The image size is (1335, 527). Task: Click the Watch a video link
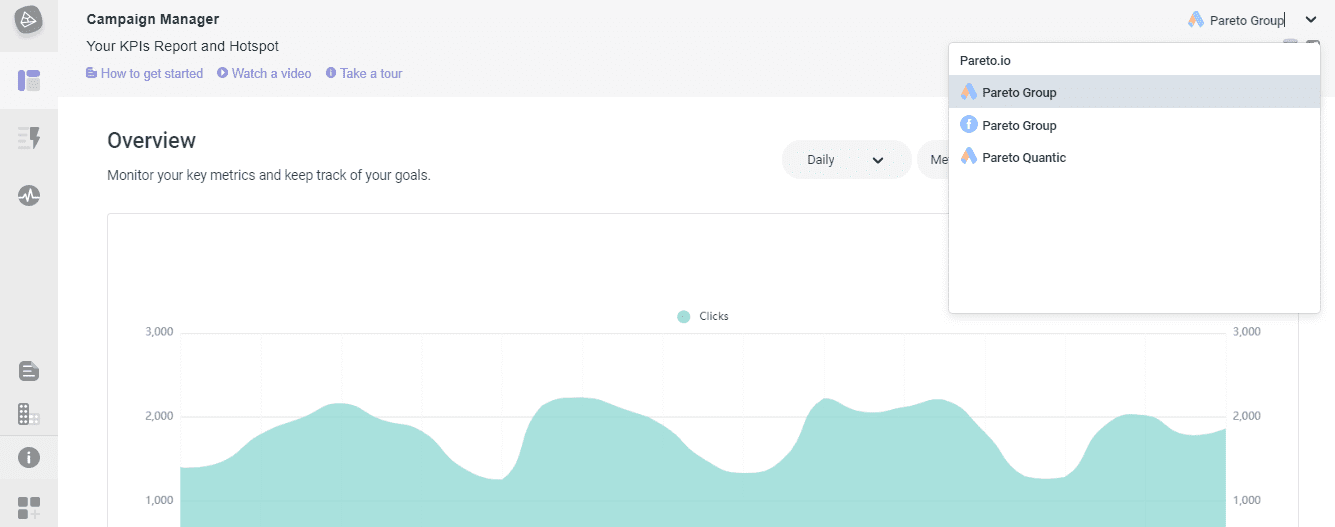(x=265, y=74)
